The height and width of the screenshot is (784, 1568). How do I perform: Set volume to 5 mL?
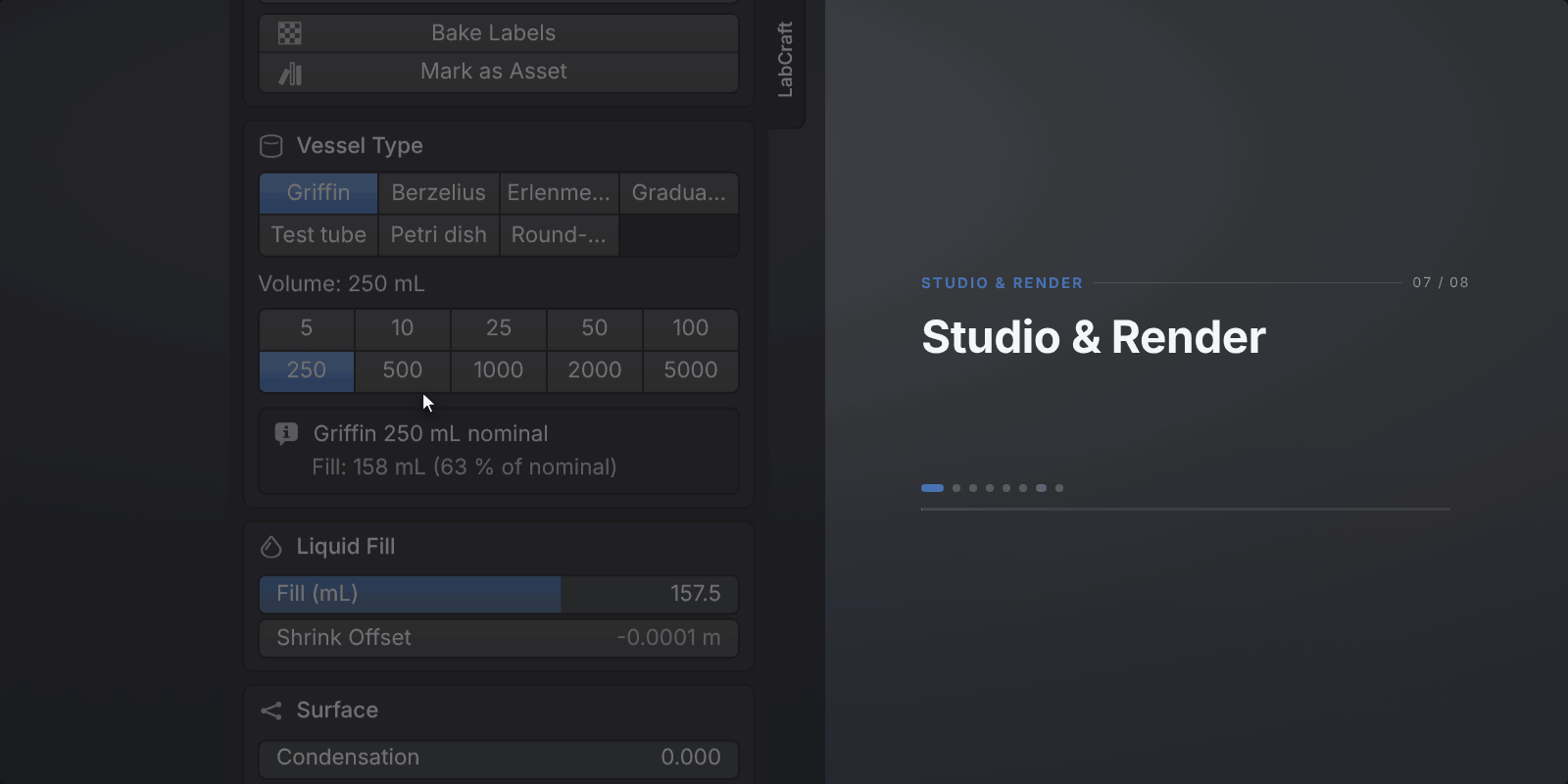(x=307, y=328)
